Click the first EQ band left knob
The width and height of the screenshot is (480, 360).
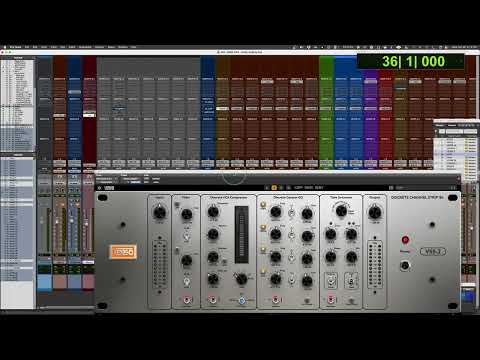(276, 211)
